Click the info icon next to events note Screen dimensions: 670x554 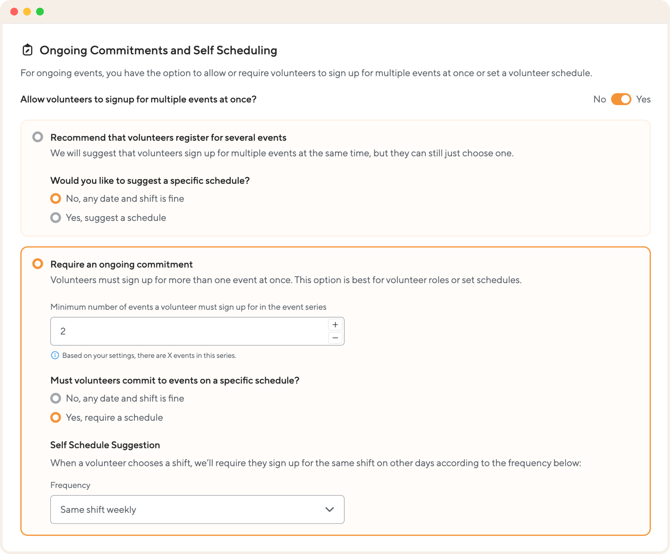click(55, 355)
